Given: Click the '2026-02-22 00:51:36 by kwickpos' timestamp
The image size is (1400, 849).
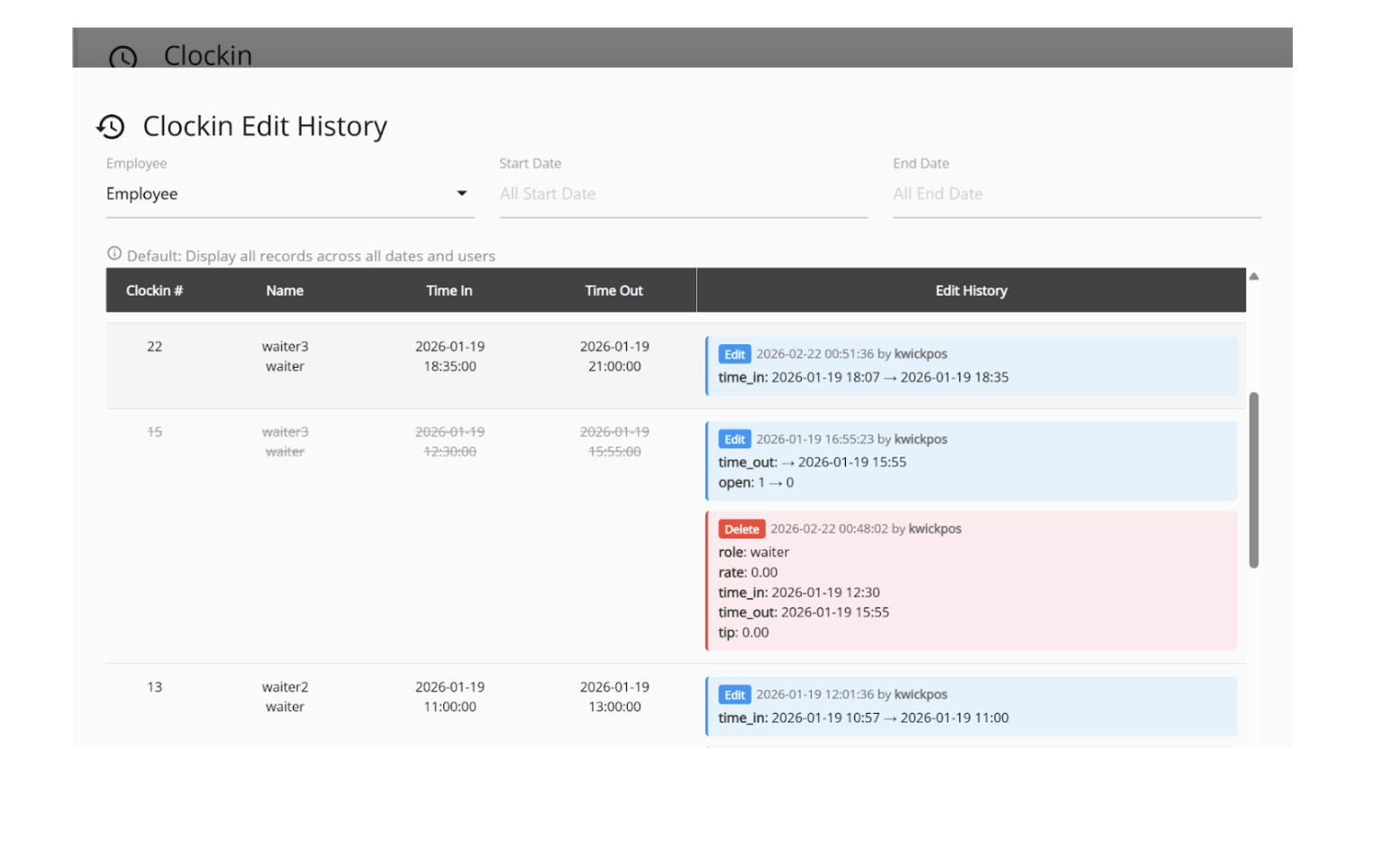Looking at the screenshot, I should click(851, 354).
